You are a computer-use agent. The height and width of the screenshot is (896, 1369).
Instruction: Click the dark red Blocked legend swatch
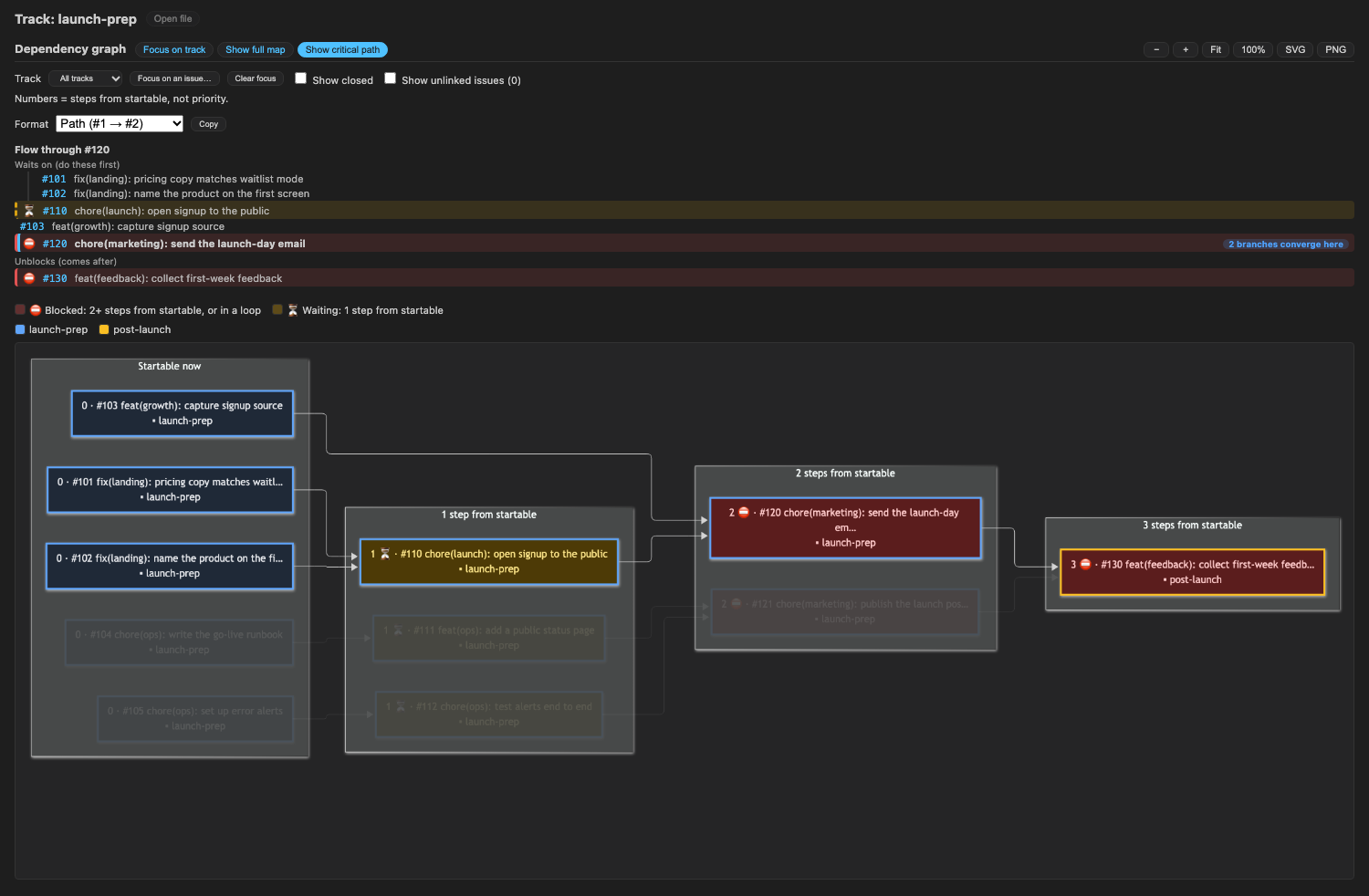pyautogui.click(x=20, y=310)
